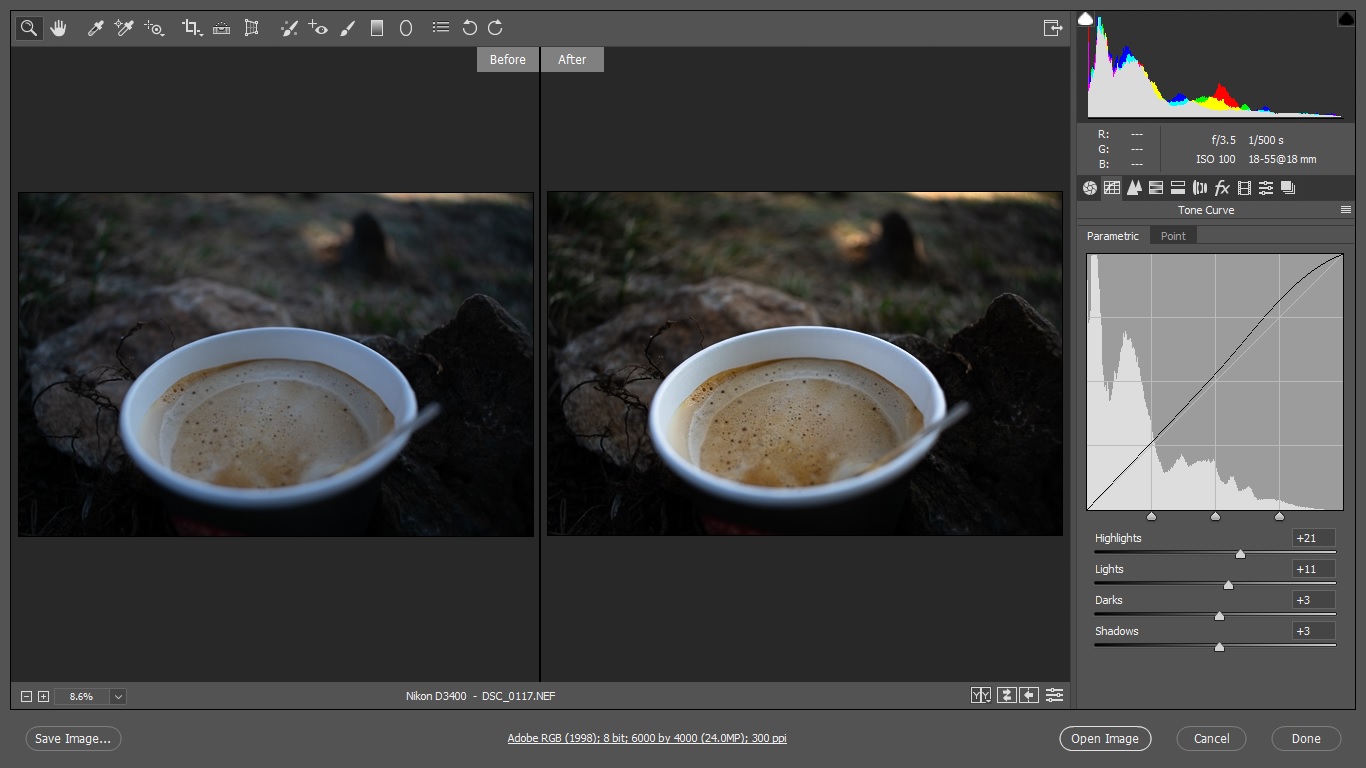
Task: Open the Tone Curve panel flyout menu
Action: click(1346, 210)
